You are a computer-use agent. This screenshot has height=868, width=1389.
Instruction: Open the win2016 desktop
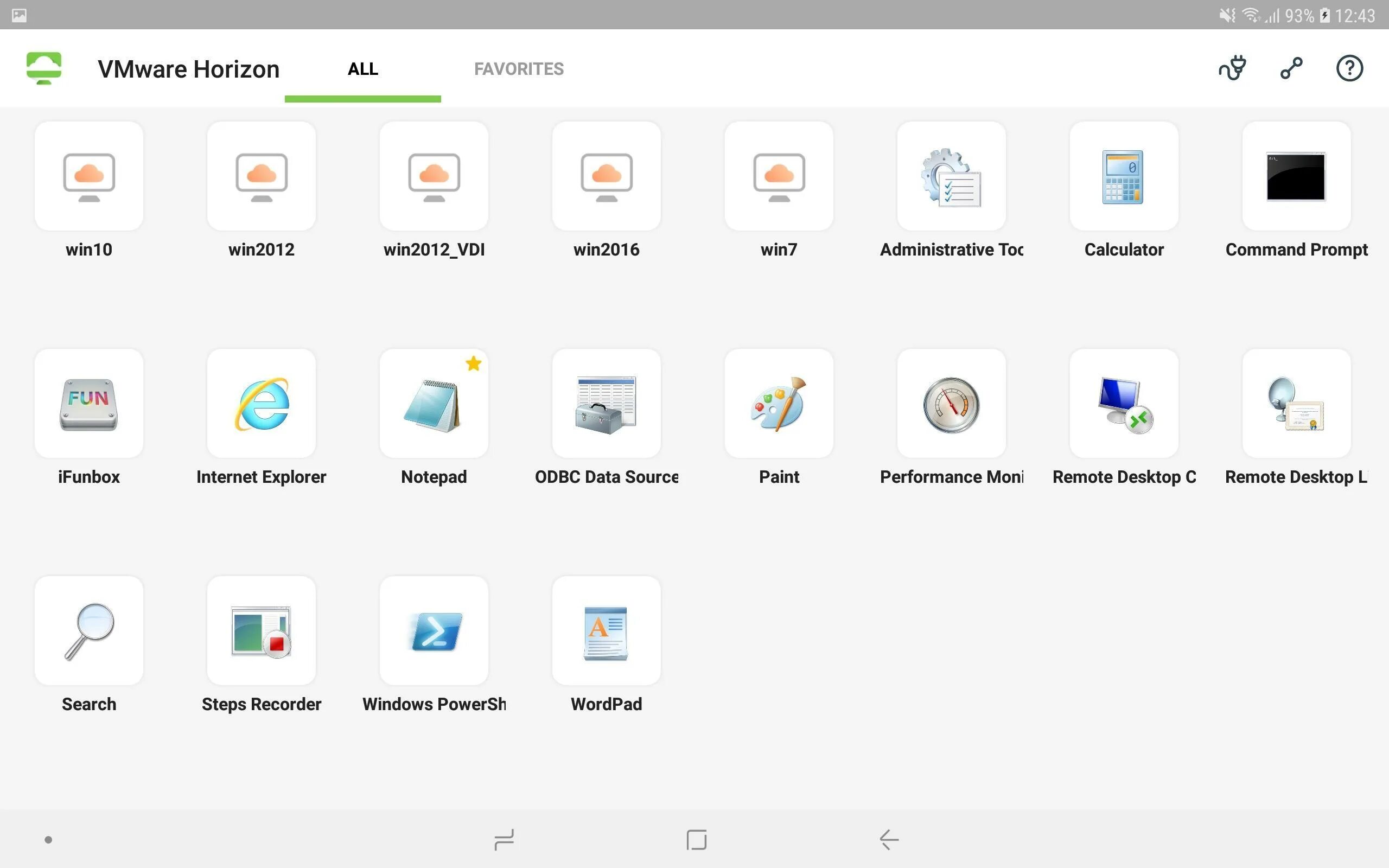coord(606,176)
